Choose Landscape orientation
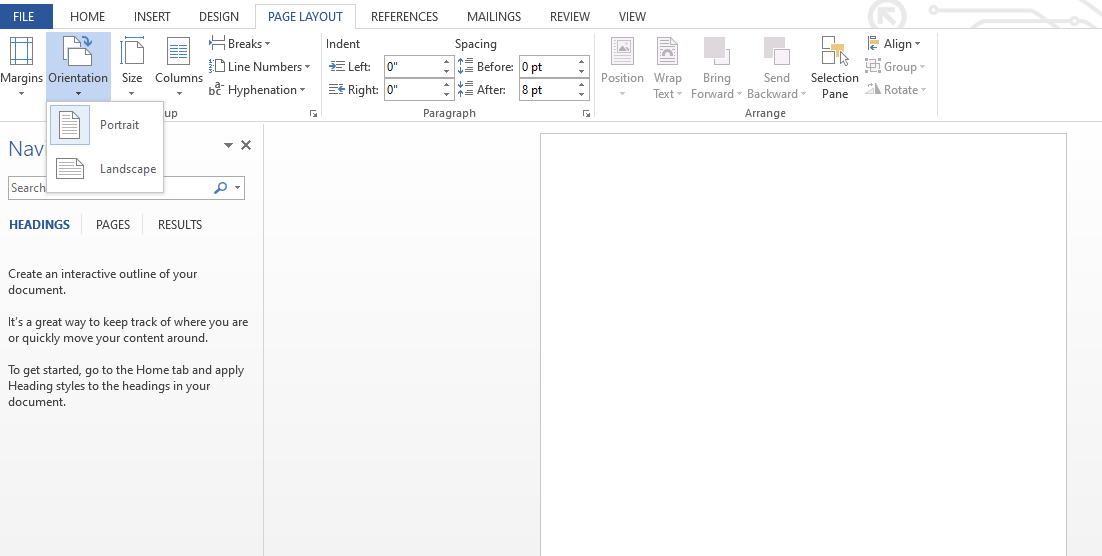The height and width of the screenshot is (556, 1102). (x=105, y=169)
